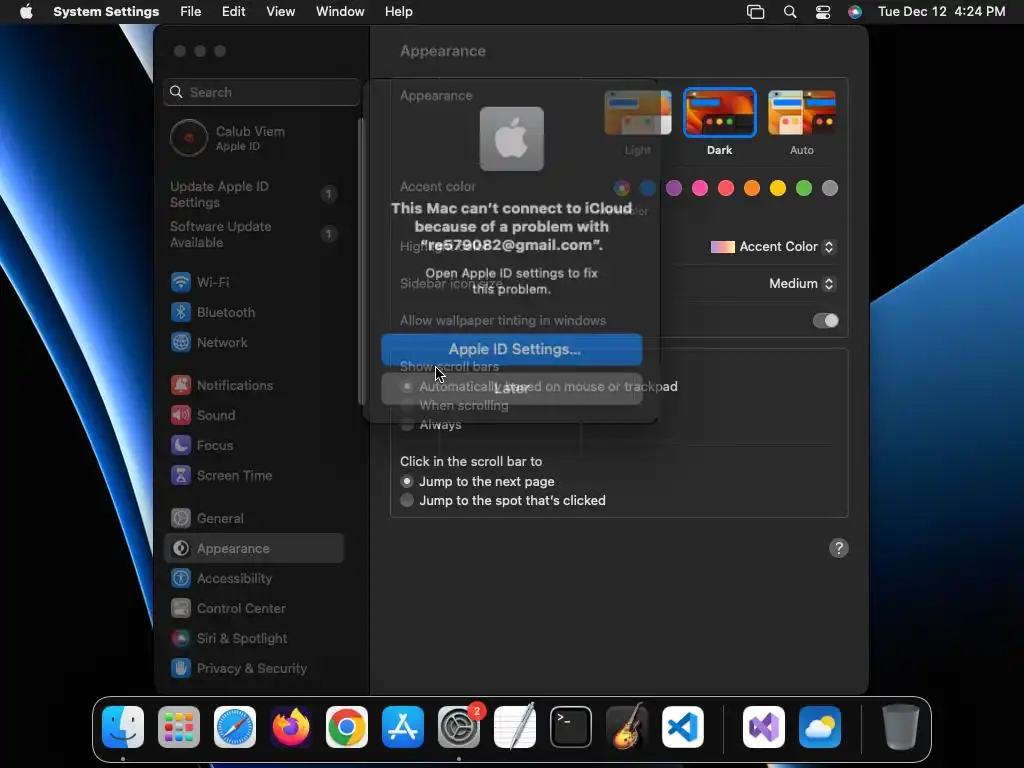
Task: Select Jump to the spot that's clicked
Action: [407, 501]
